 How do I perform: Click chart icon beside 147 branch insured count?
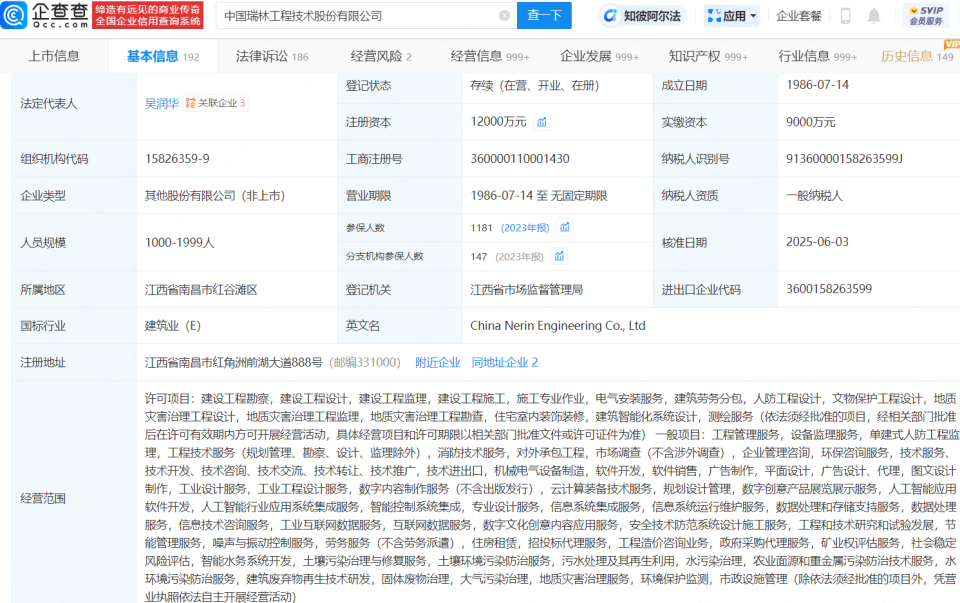[x=559, y=257]
